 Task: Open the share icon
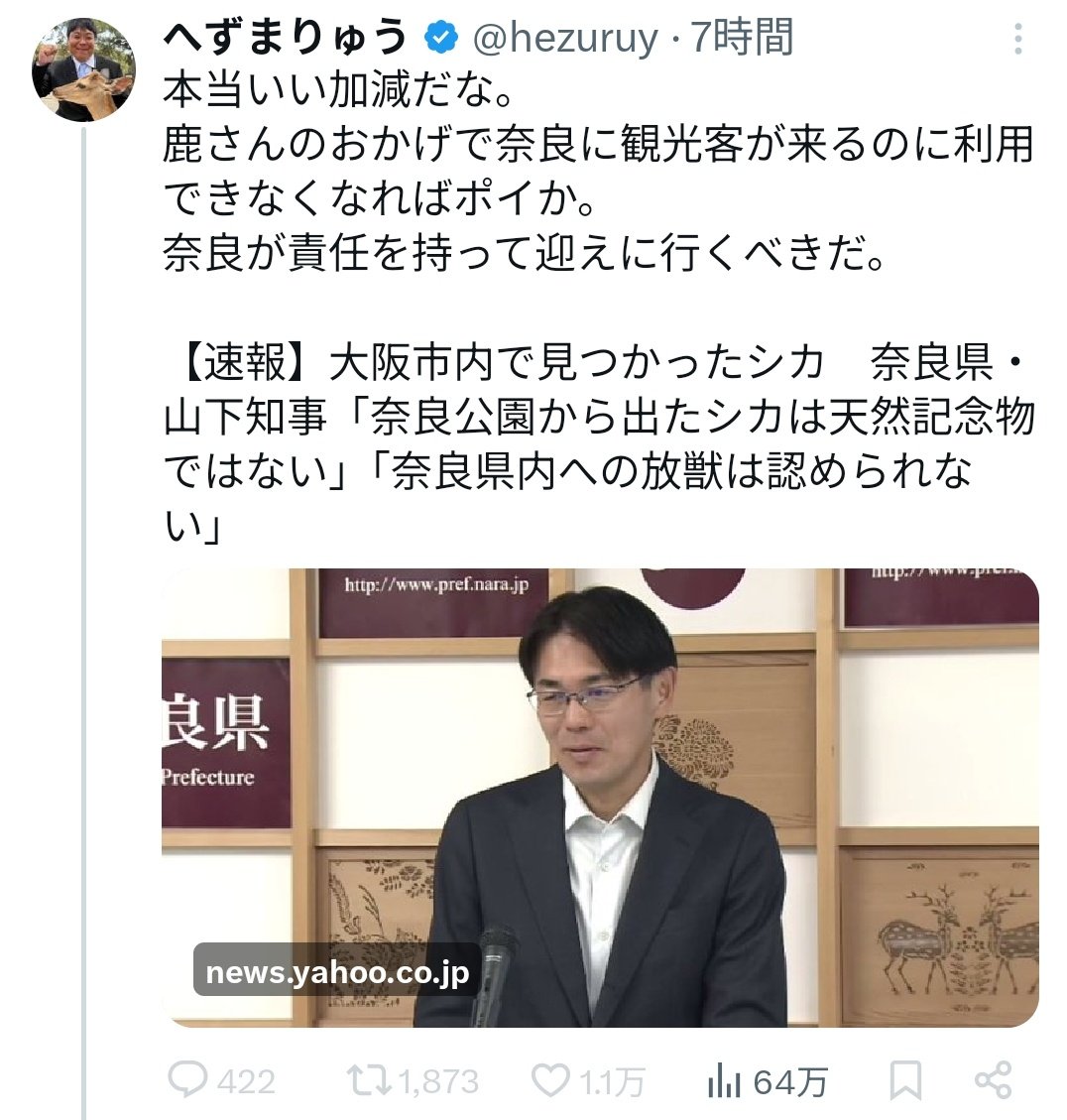tap(994, 1080)
